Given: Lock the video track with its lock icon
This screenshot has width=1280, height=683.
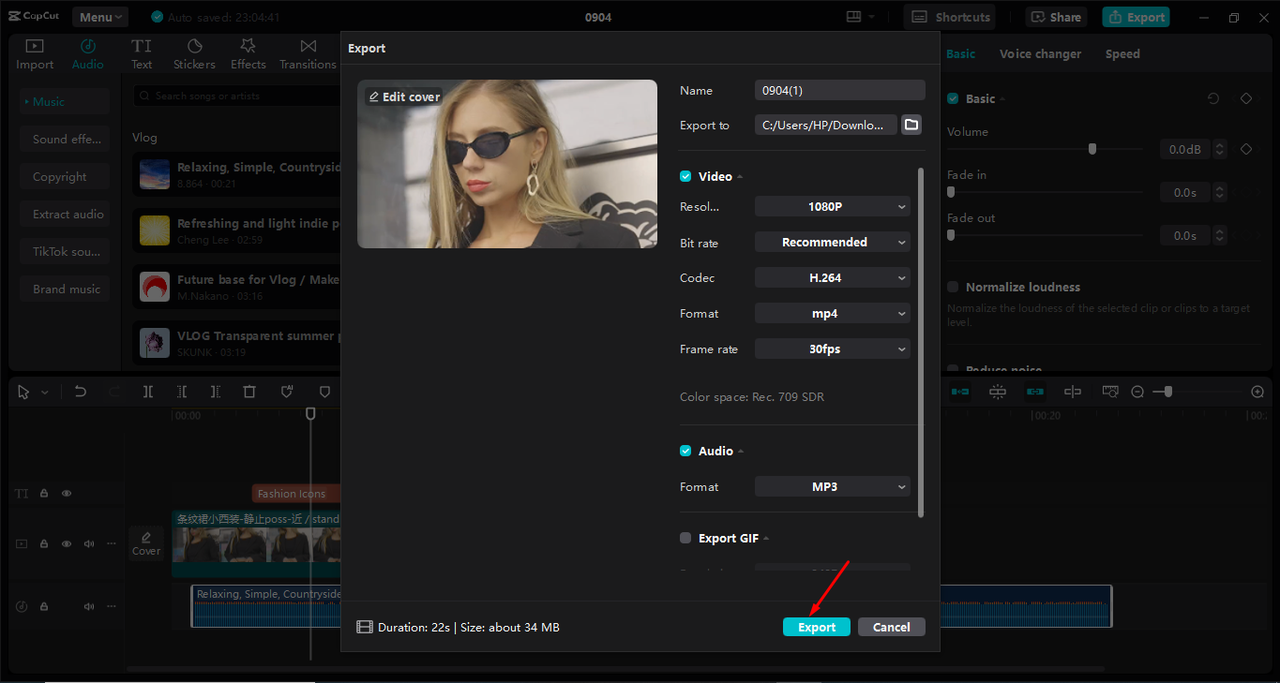Looking at the screenshot, I should click(x=44, y=544).
